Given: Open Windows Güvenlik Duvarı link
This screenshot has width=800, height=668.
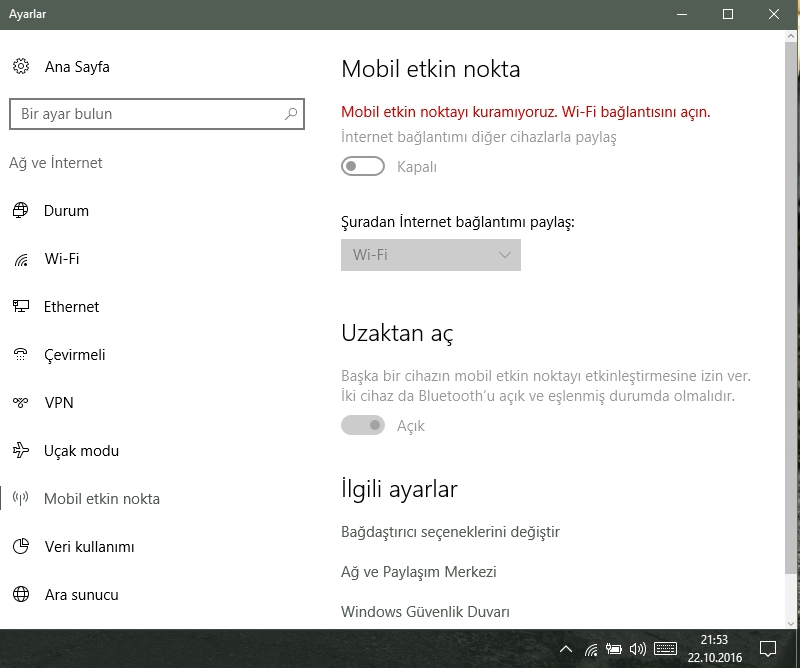Looking at the screenshot, I should (425, 611).
